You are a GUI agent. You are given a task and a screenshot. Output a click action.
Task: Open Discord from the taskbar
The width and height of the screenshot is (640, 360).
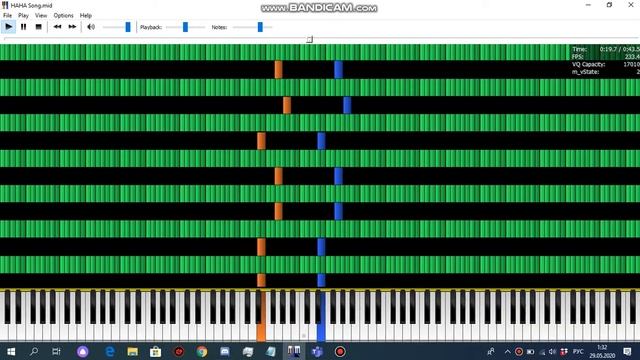[x=224, y=351]
